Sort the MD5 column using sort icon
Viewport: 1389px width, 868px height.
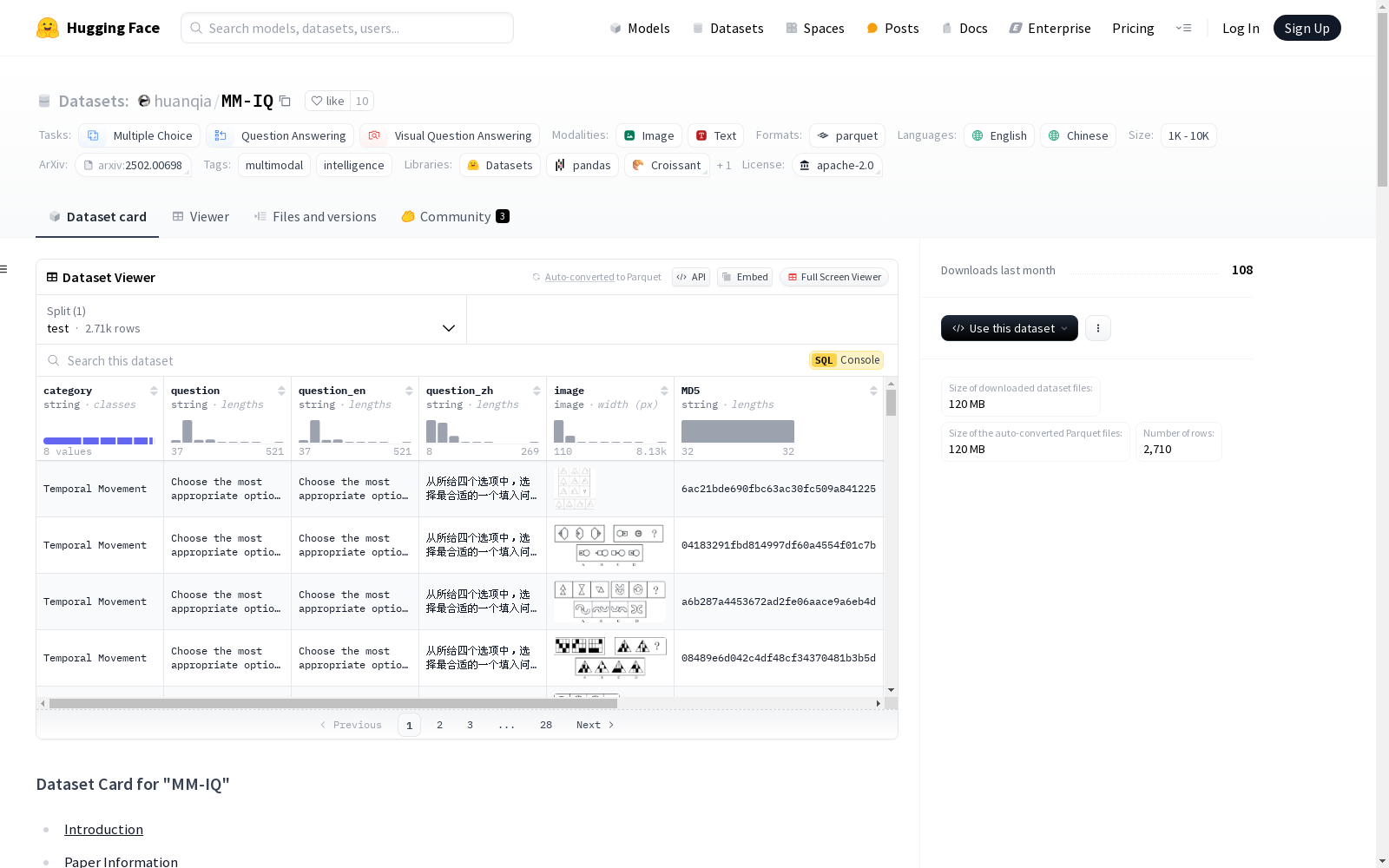point(873,391)
